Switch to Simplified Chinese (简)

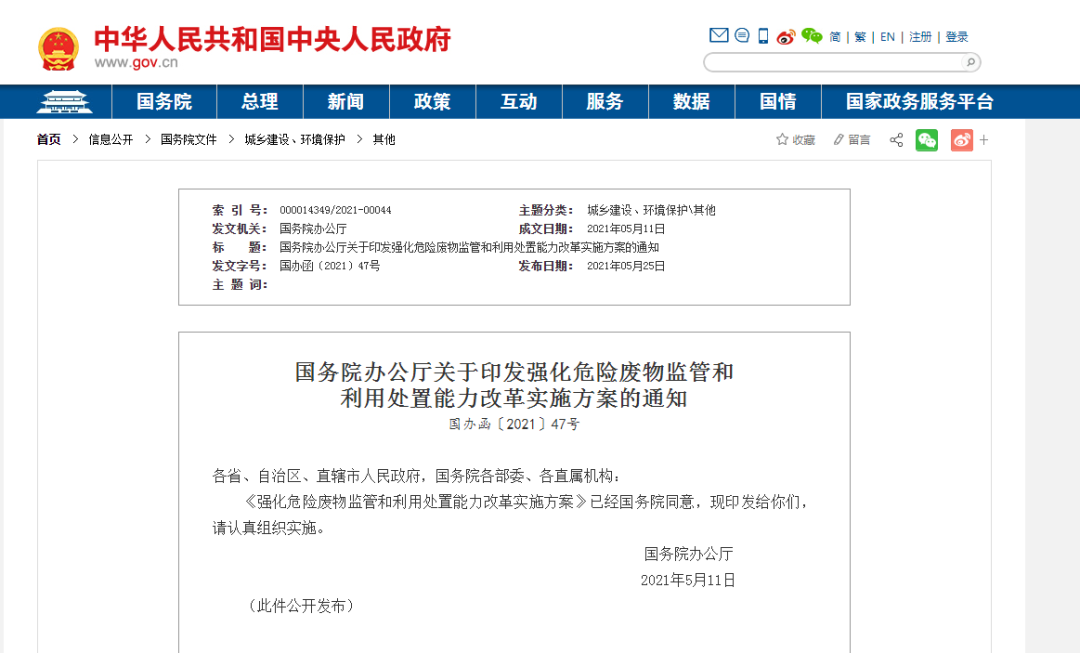tap(835, 37)
